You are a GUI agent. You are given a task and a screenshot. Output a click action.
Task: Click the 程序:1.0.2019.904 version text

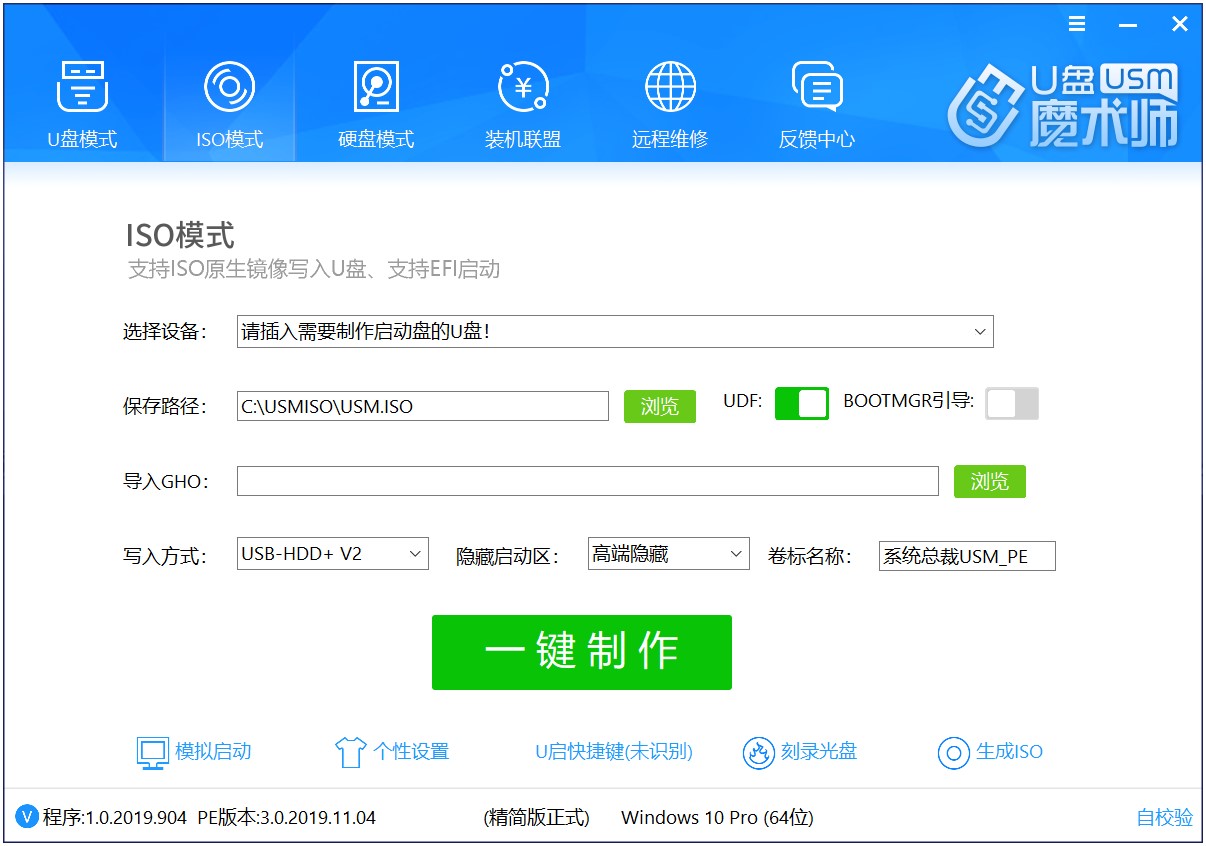click(x=115, y=817)
